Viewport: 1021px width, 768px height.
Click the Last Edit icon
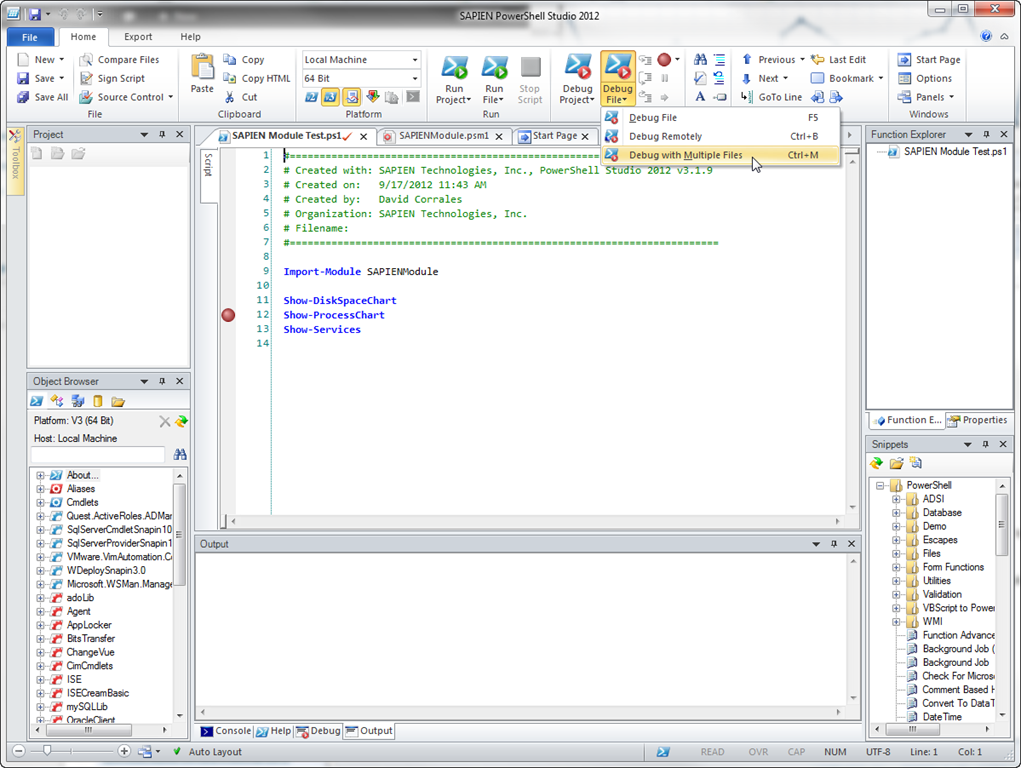click(817, 59)
